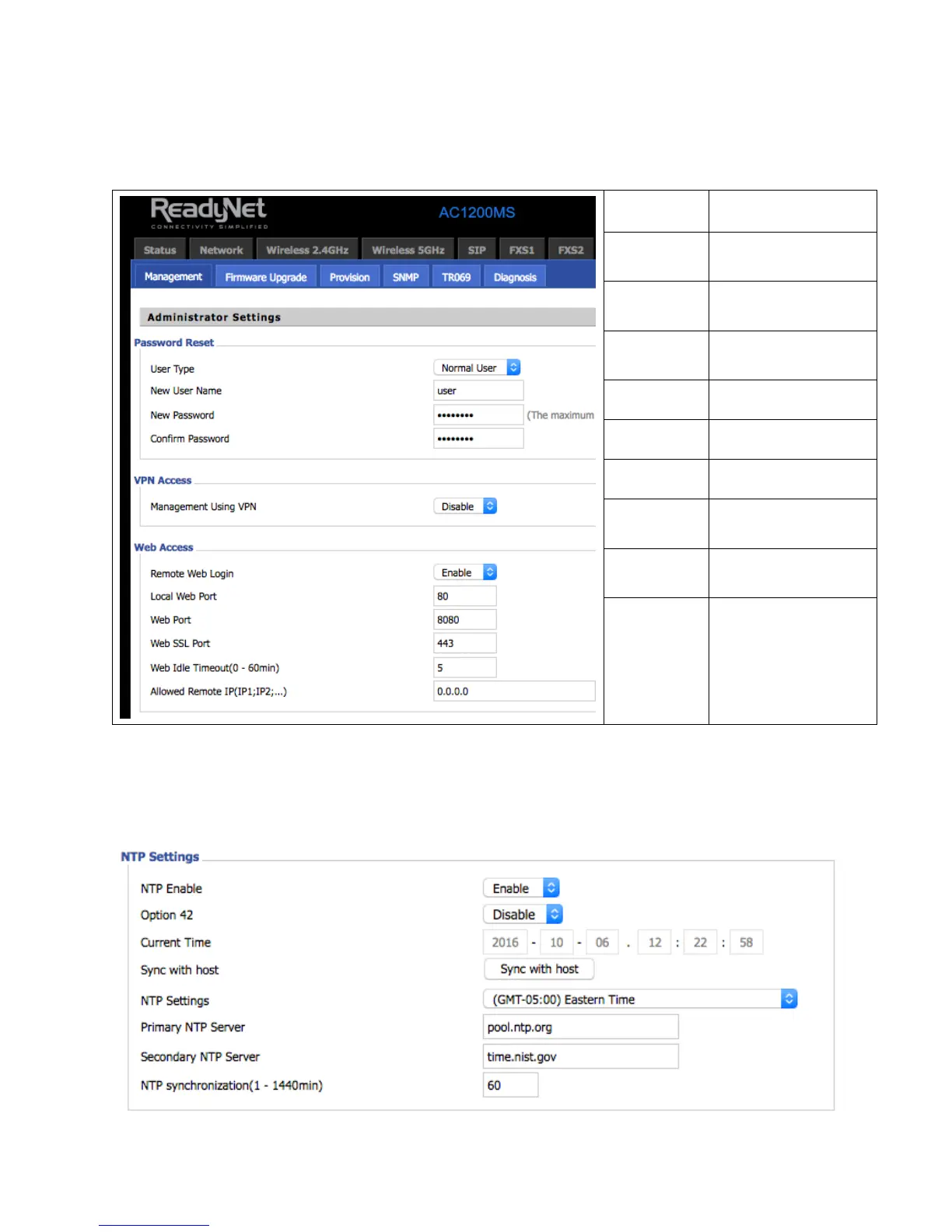This screenshot has height=1232, width=952.
Task: Open the Network tab
Action: coord(221,250)
